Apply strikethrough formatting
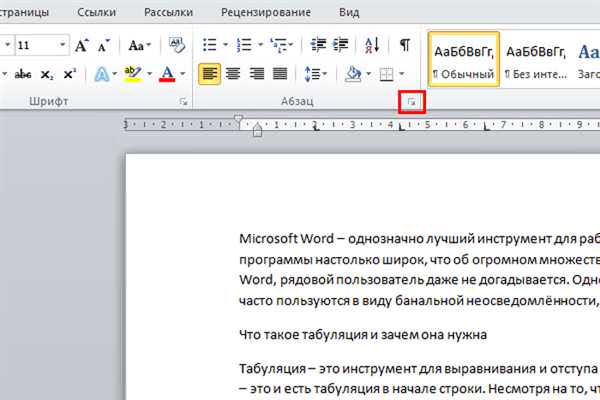Screen dimensions: 600x400 pos(23,74)
